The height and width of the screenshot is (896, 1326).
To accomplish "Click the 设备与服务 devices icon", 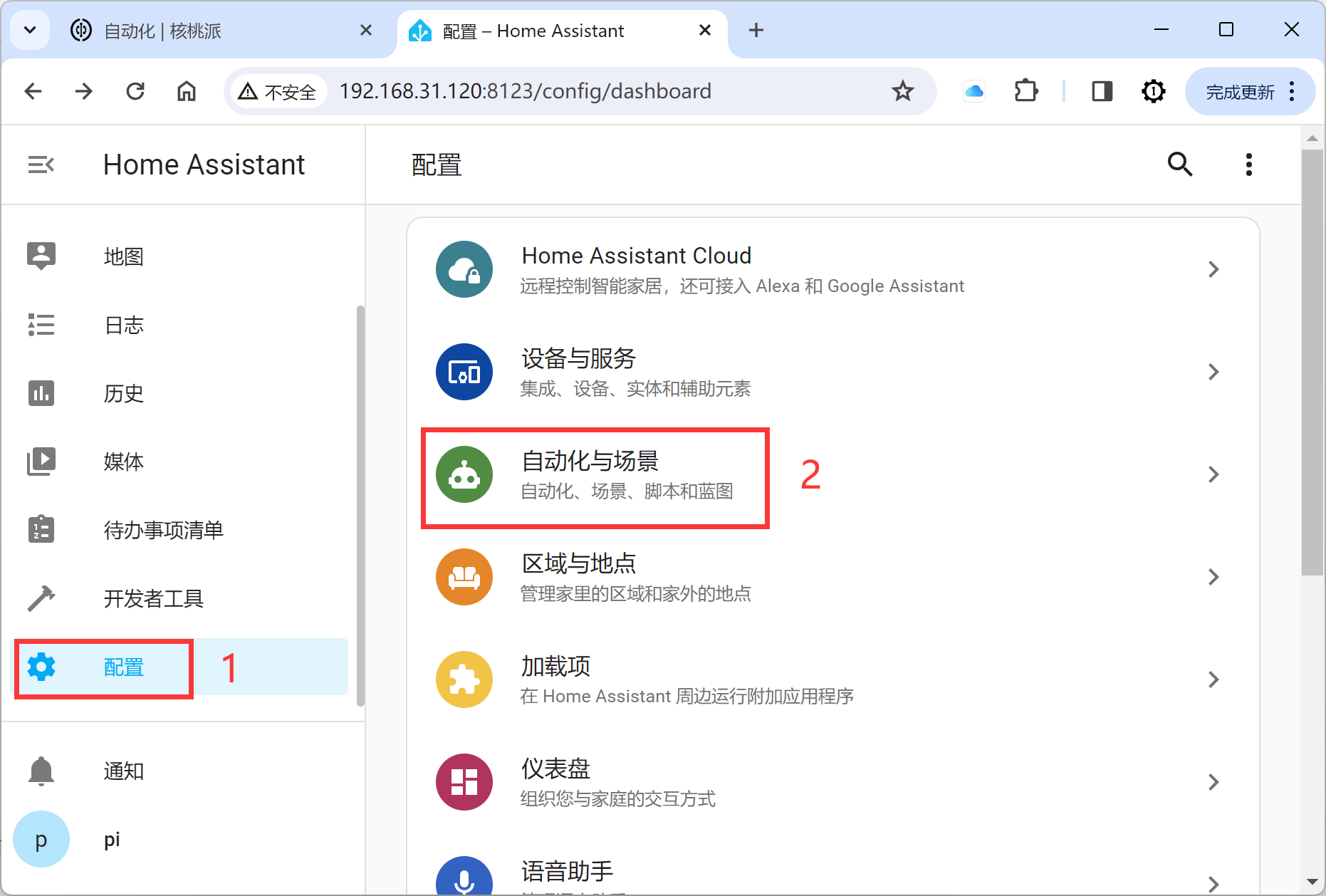I will coord(464,372).
